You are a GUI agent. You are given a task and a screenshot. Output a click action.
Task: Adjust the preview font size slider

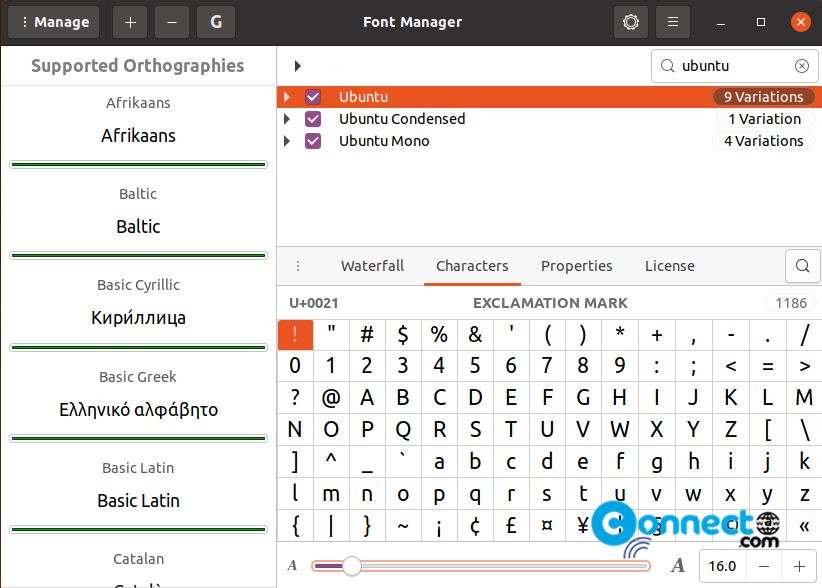tap(481, 566)
